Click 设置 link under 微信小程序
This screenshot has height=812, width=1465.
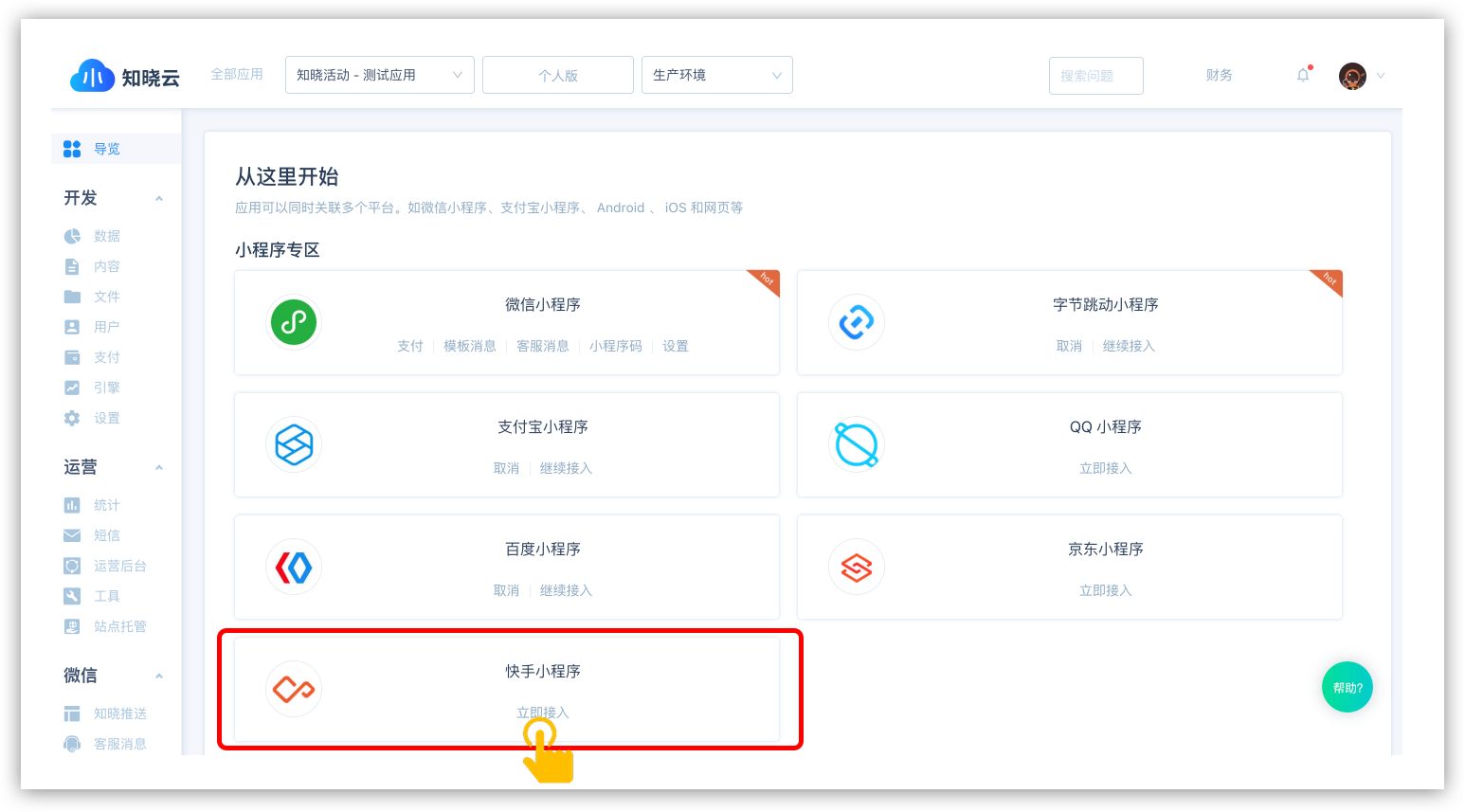[x=676, y=346]
